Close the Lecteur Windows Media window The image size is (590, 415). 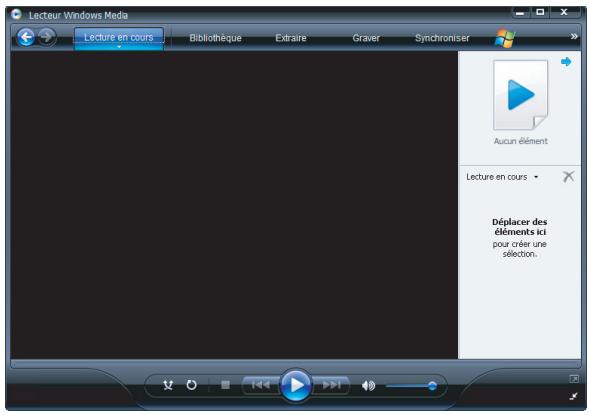[x=564, y=12]
